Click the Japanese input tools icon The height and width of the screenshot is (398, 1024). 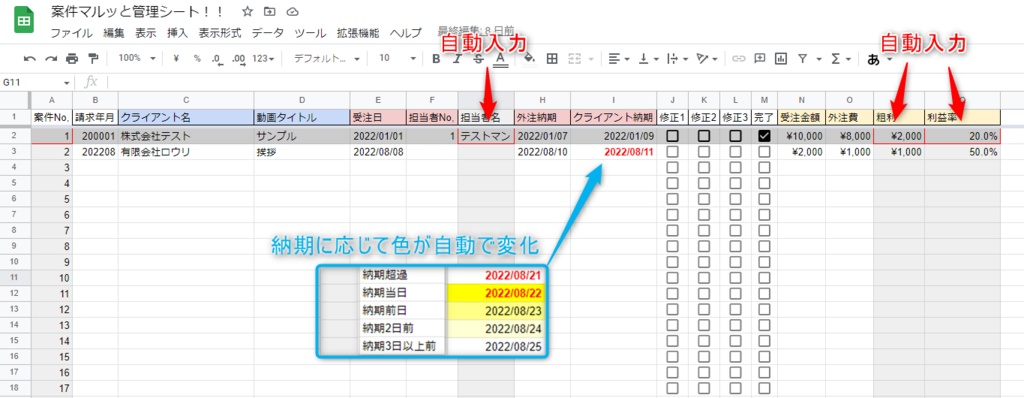(x=873, y=59)
